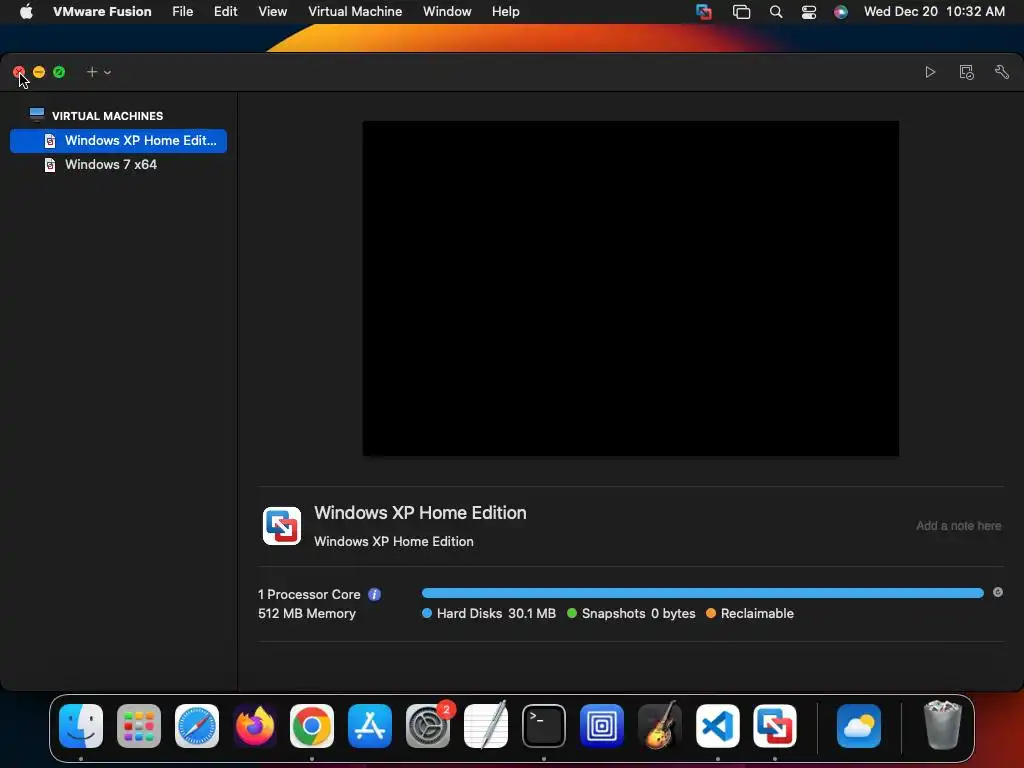The height and width of the screenshot is (768, 1024).
Task: Open the File menu
Action: 182,12
